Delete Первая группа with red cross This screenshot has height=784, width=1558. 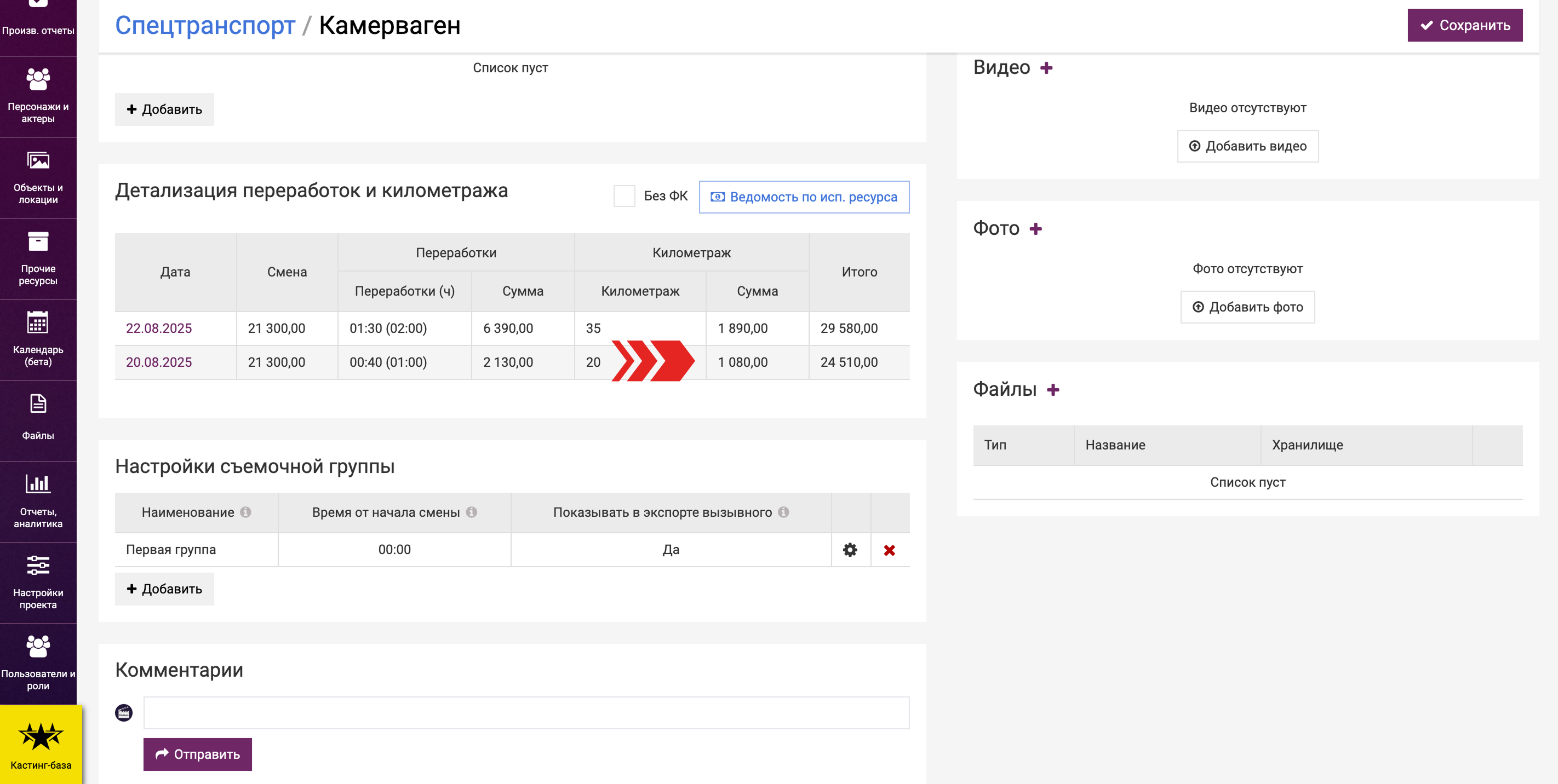point(889,550)
